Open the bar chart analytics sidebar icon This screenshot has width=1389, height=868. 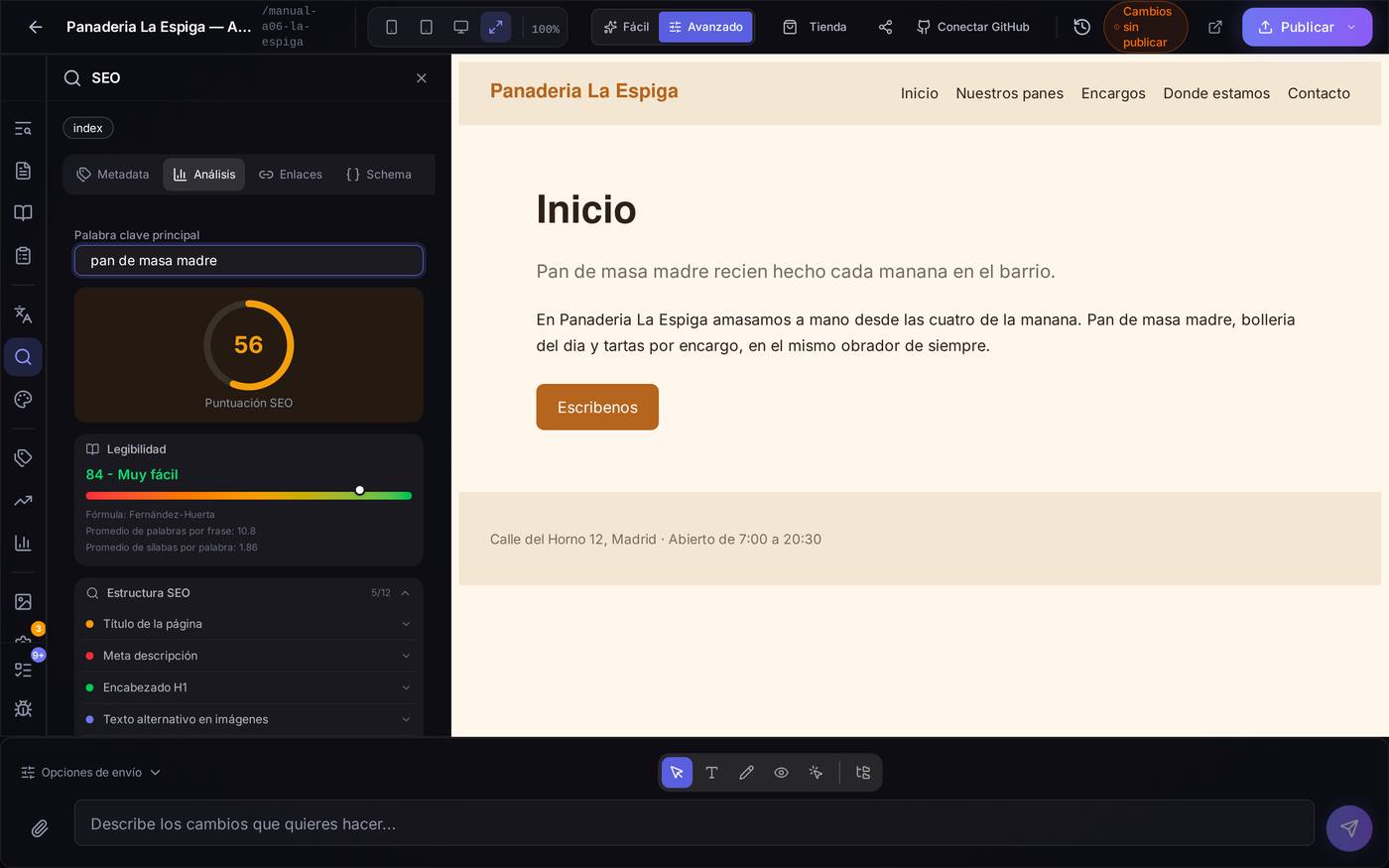tap(23, 543)
